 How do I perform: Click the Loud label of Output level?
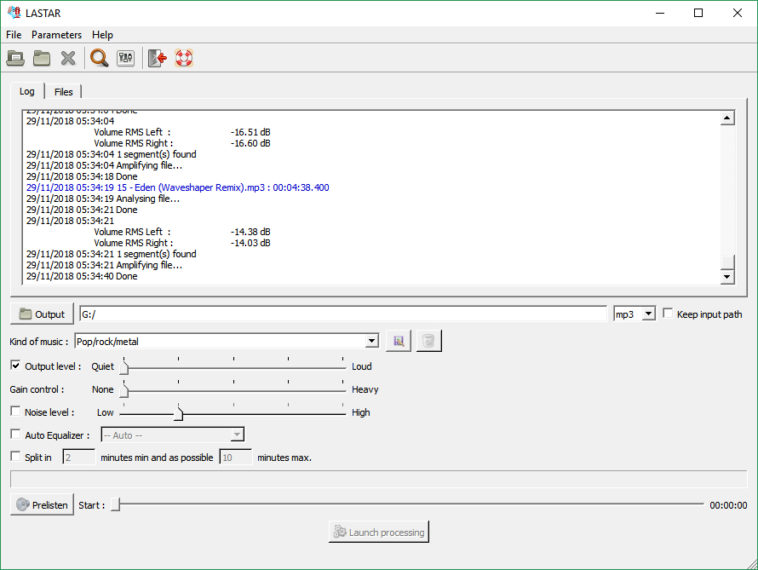[x=362, y=366]
